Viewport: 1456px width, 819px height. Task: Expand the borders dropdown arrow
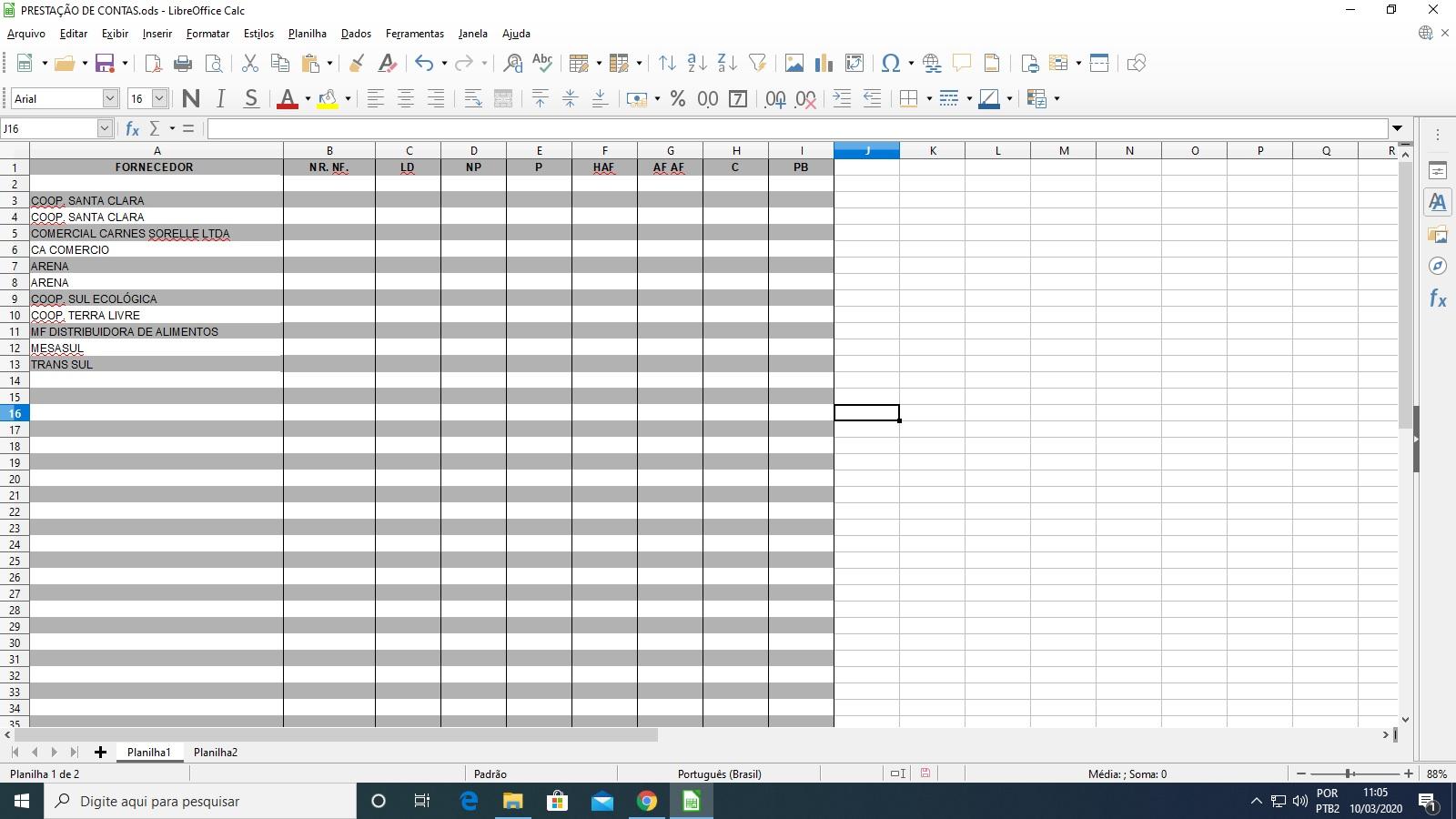(929, 98)
